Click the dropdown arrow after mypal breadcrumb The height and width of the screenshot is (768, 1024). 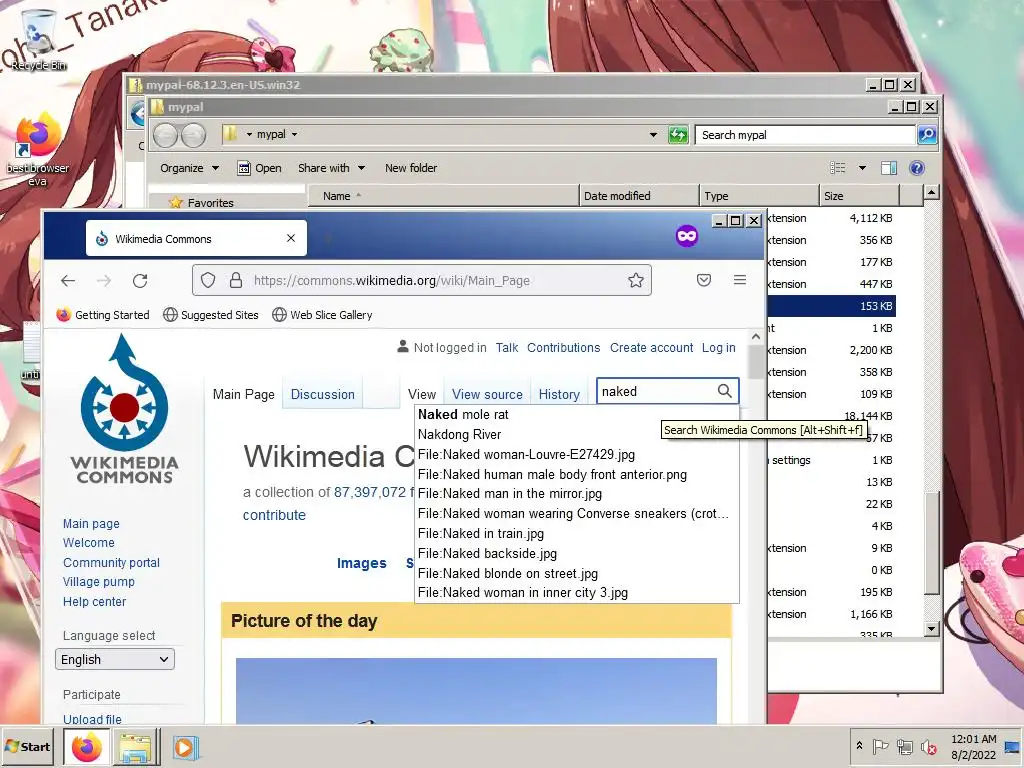[295, 134]
